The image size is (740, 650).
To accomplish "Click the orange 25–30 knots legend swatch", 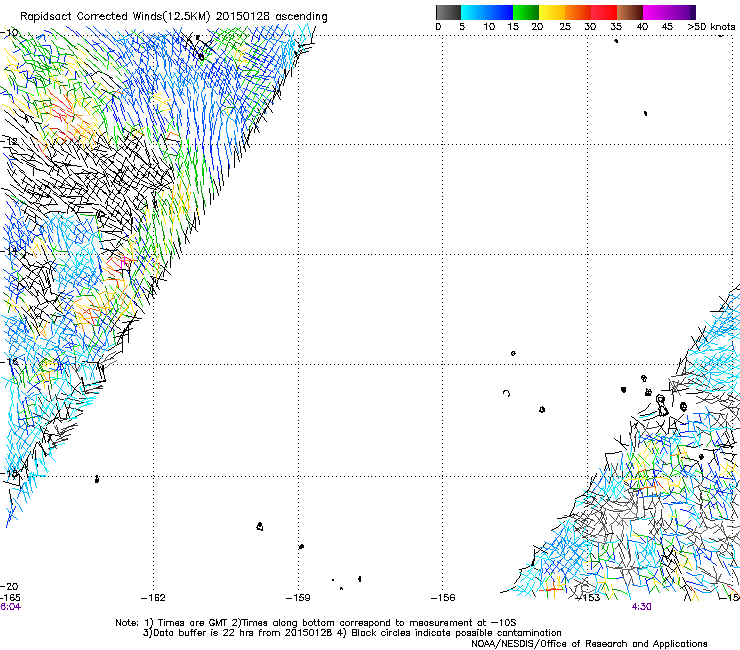I will click(x=578, y=12).
